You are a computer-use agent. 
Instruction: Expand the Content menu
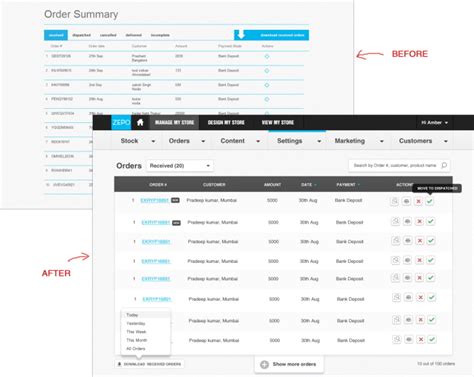(x=240, y=141)
